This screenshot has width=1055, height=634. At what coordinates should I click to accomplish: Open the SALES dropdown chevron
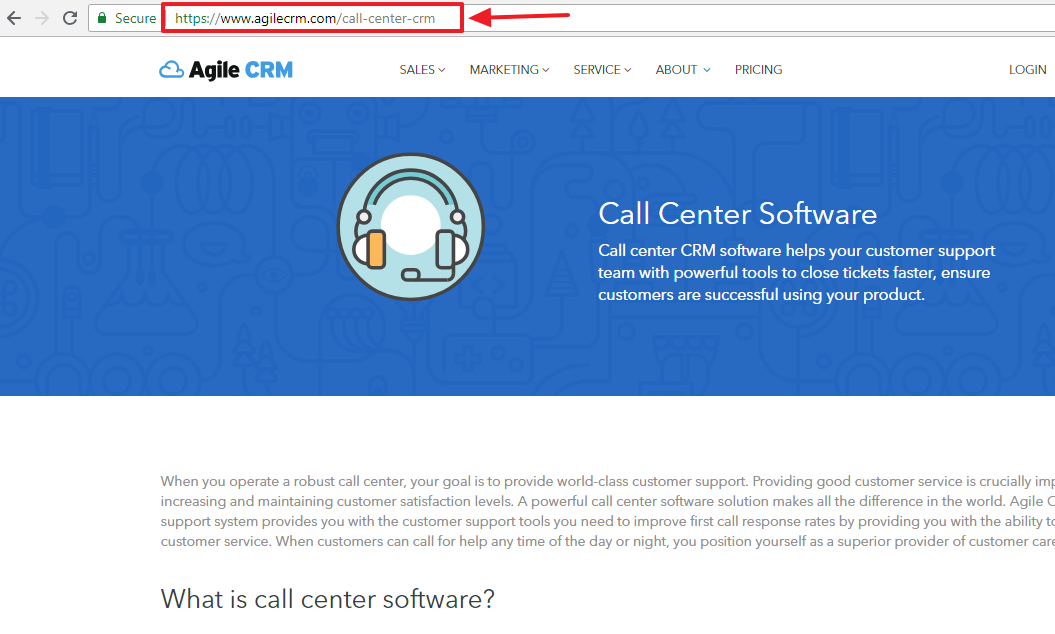click(441, 69)
